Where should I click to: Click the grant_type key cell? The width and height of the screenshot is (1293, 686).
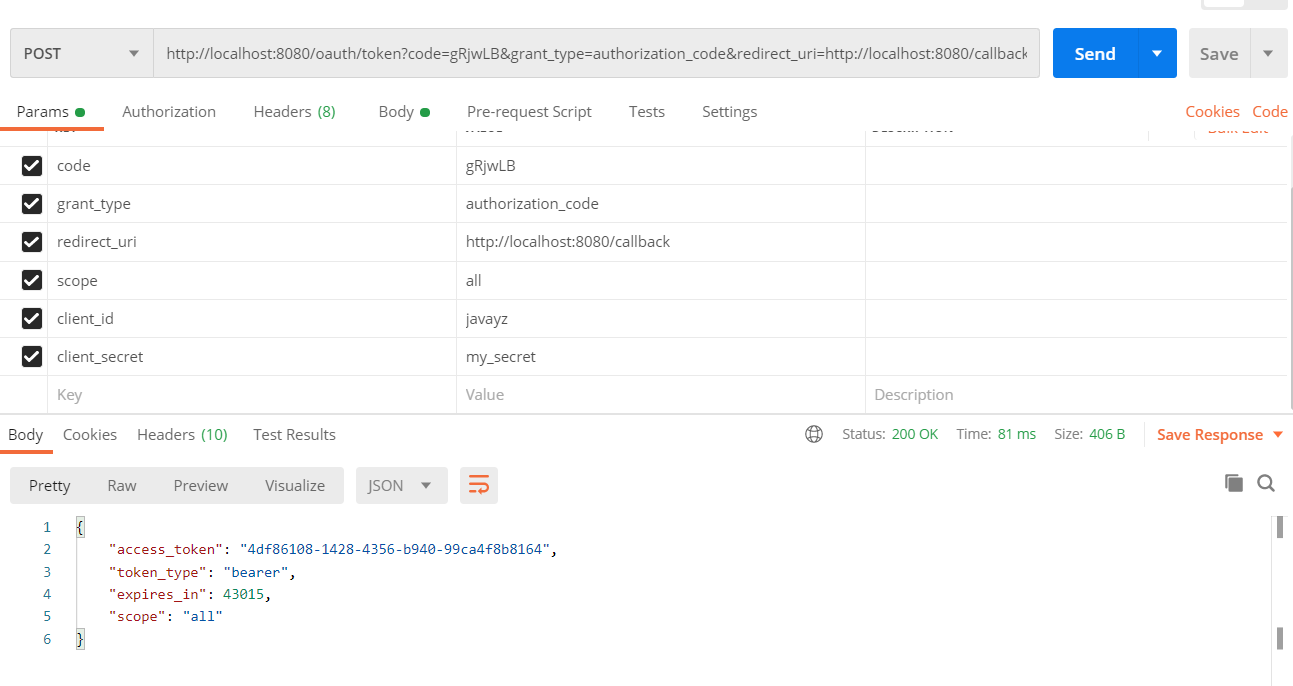(x=252, y=203)
